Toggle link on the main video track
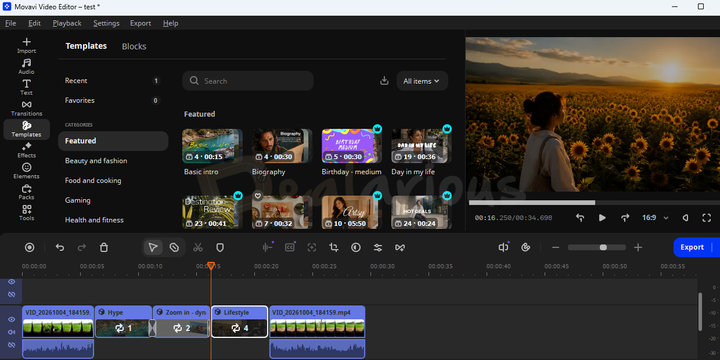The image size is (720, 360). click(11, 344)
